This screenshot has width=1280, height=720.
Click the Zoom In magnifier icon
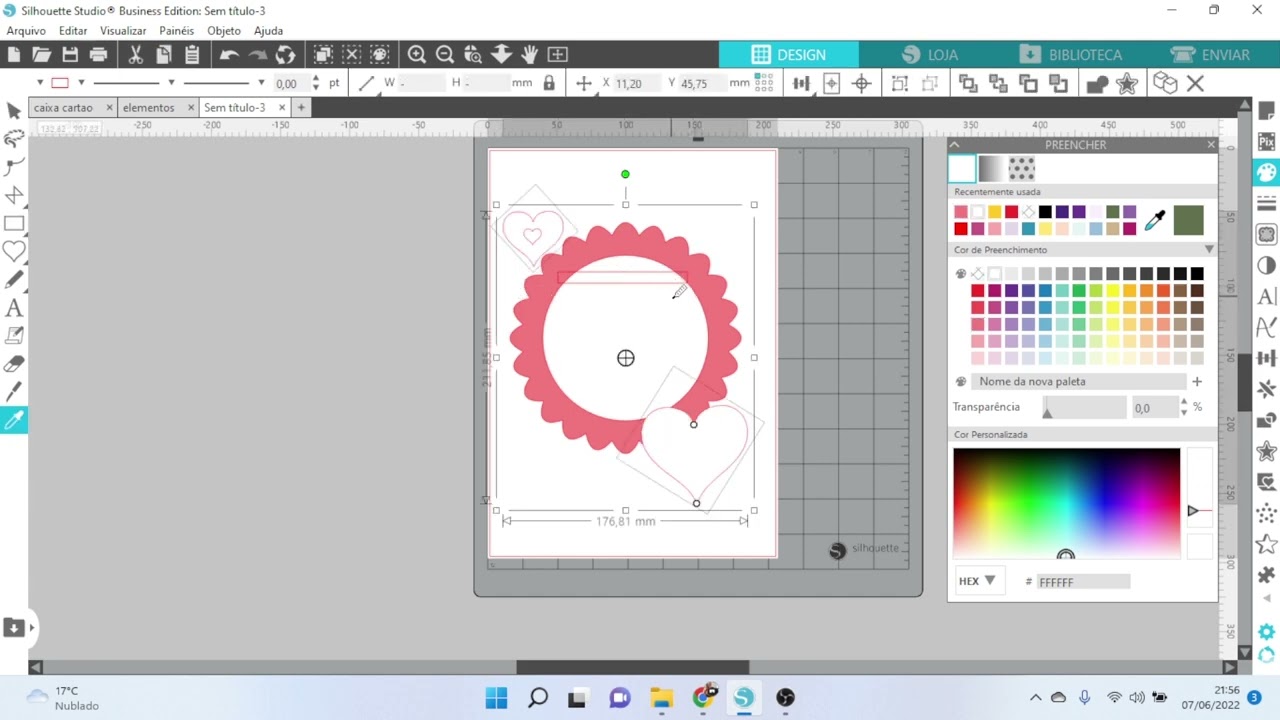pos(417,55)
